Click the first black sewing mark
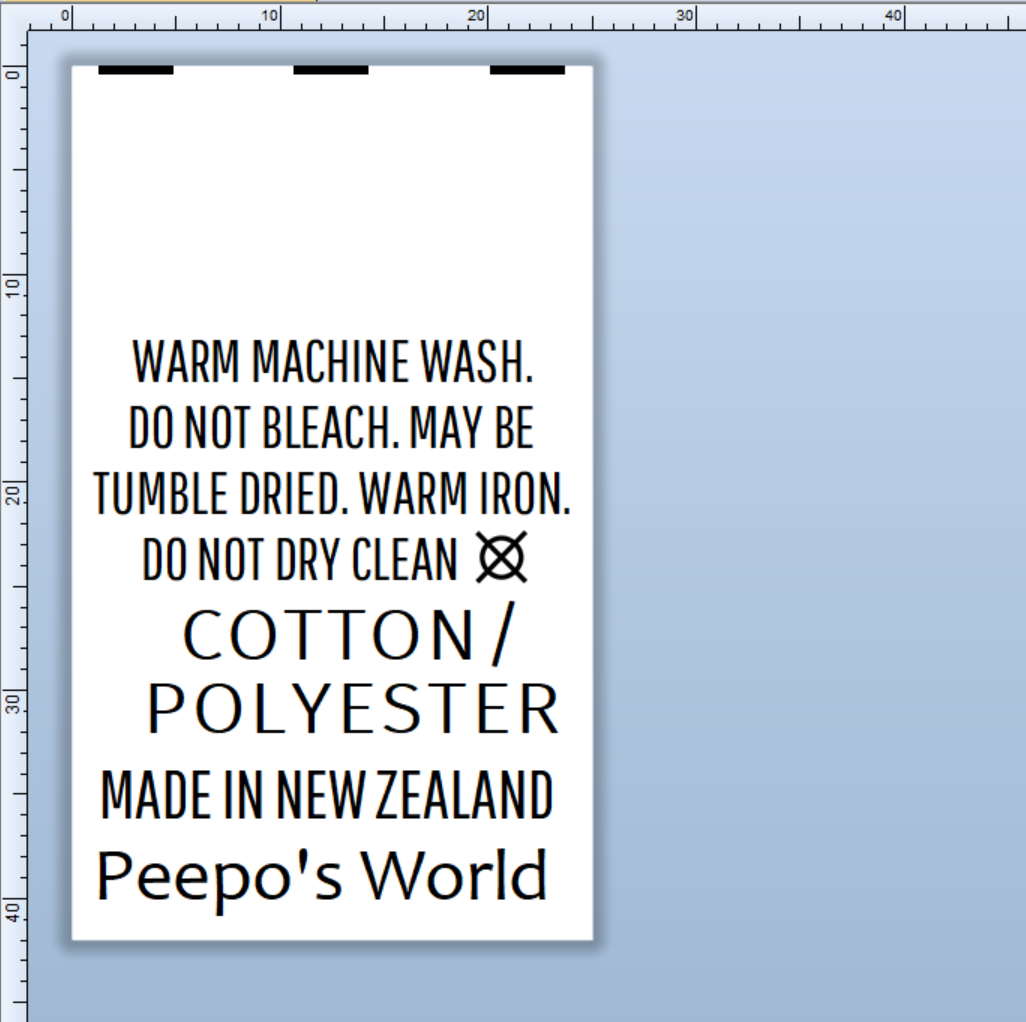Image resolution: width=1026 pixels, height=1022 pixels. click(x=135, y=71)
